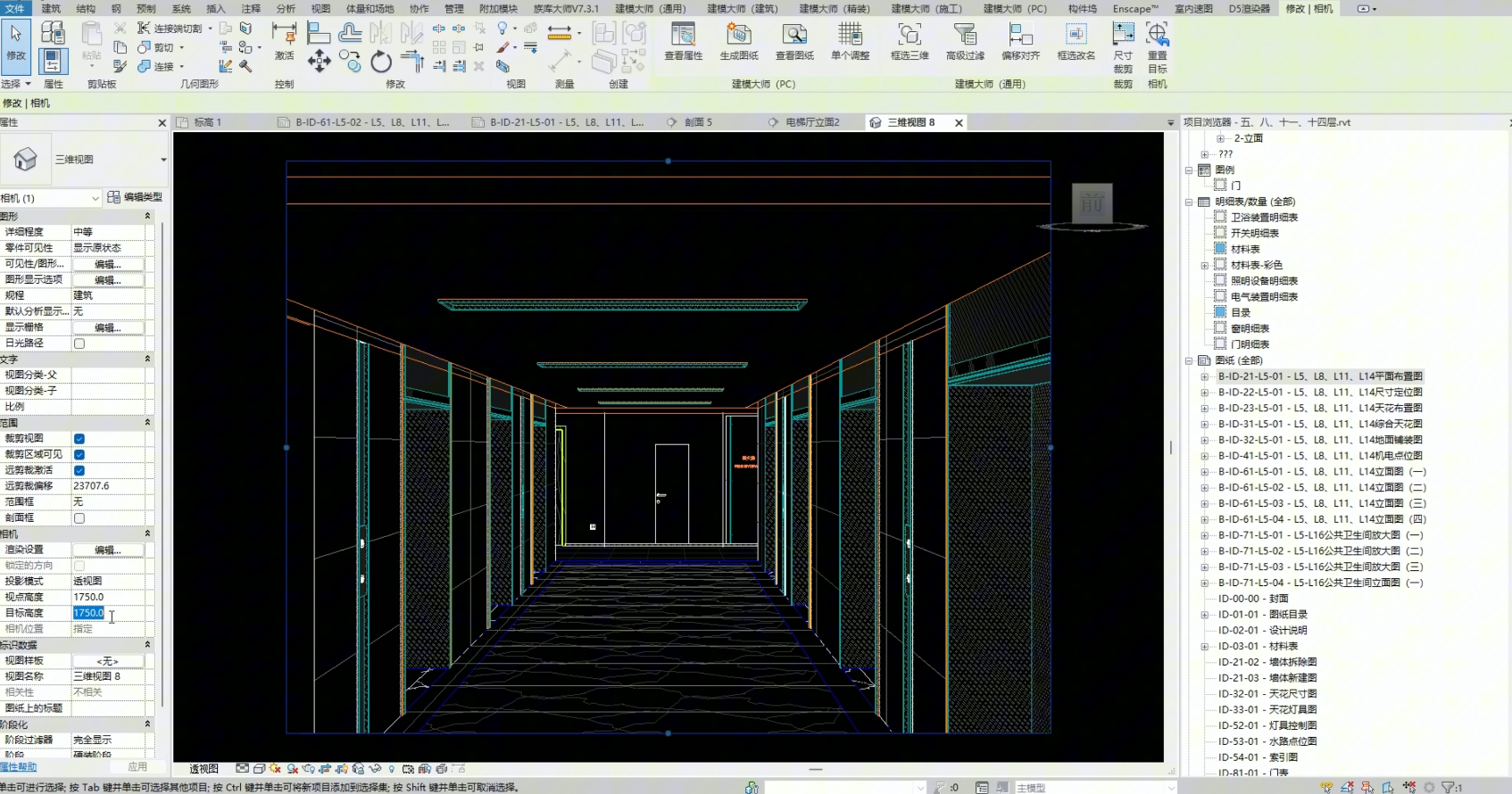Click the ViewCube 前 (front) face
The width and height of the screenshot is (1512, 794).
click(x=1092, y=203)
